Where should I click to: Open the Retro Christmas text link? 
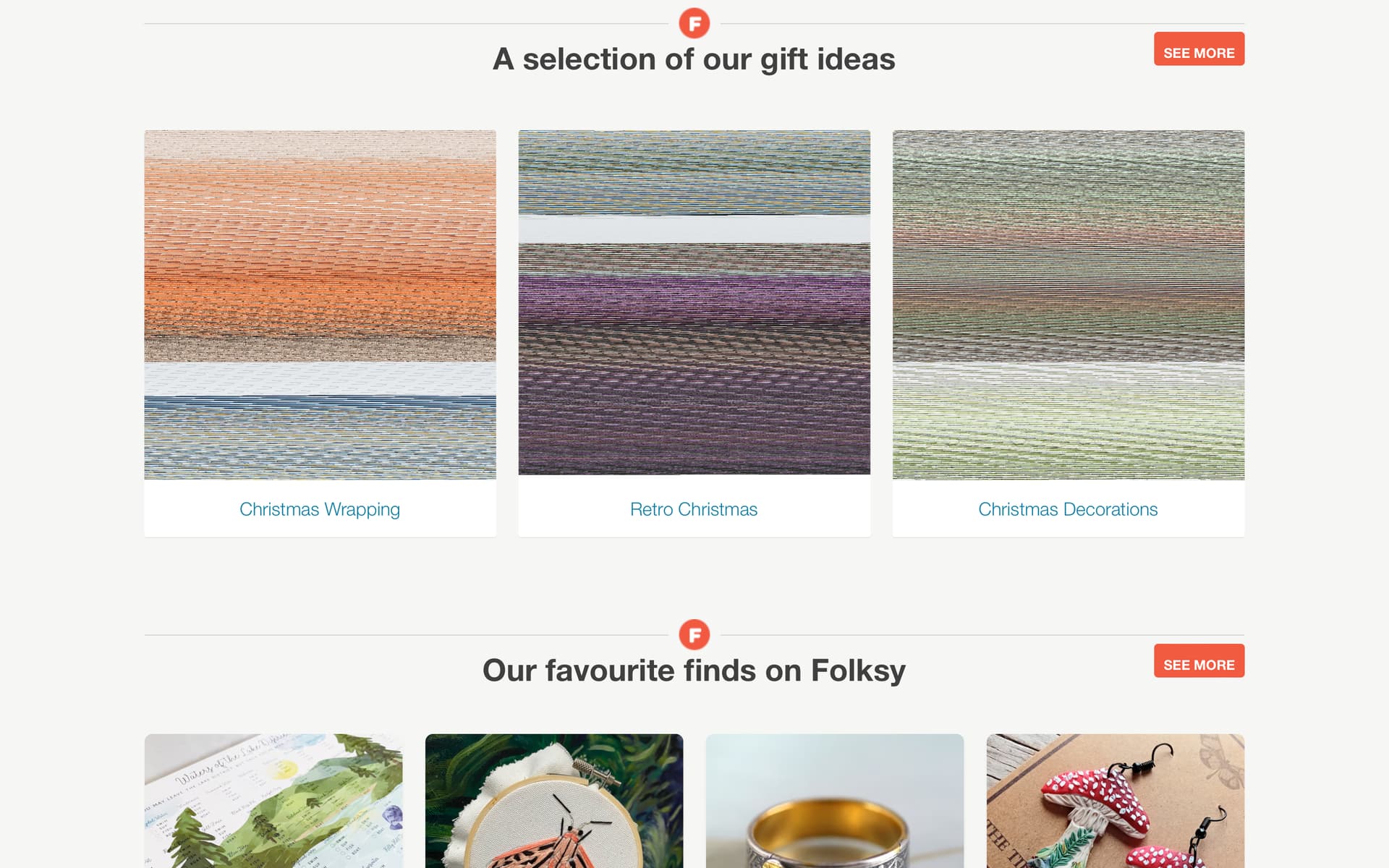click(694, 509)
